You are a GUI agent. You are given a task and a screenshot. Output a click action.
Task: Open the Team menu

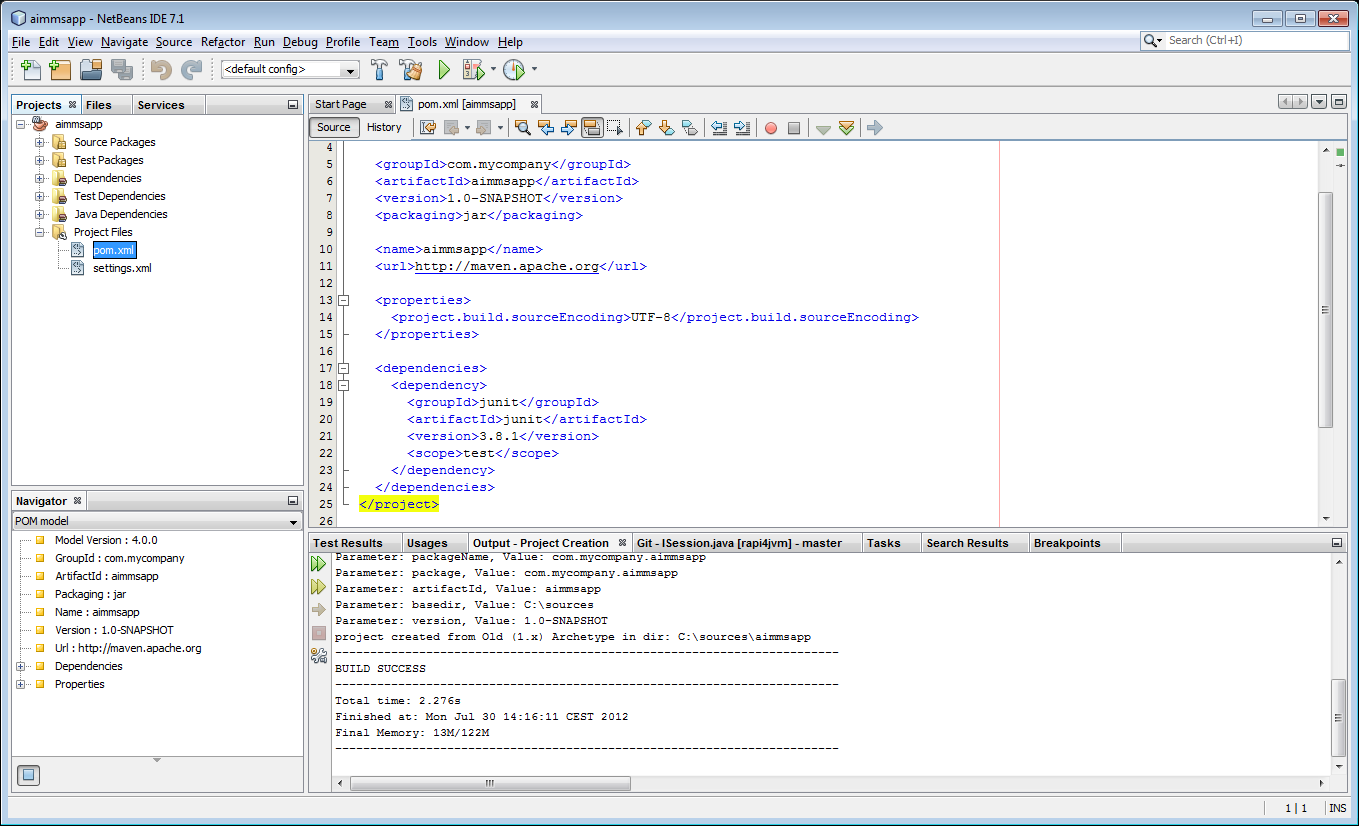(384, 42)
